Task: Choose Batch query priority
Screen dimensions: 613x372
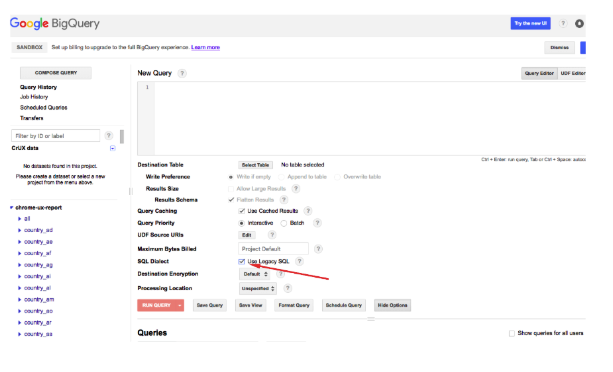Action: coord(284,223)
